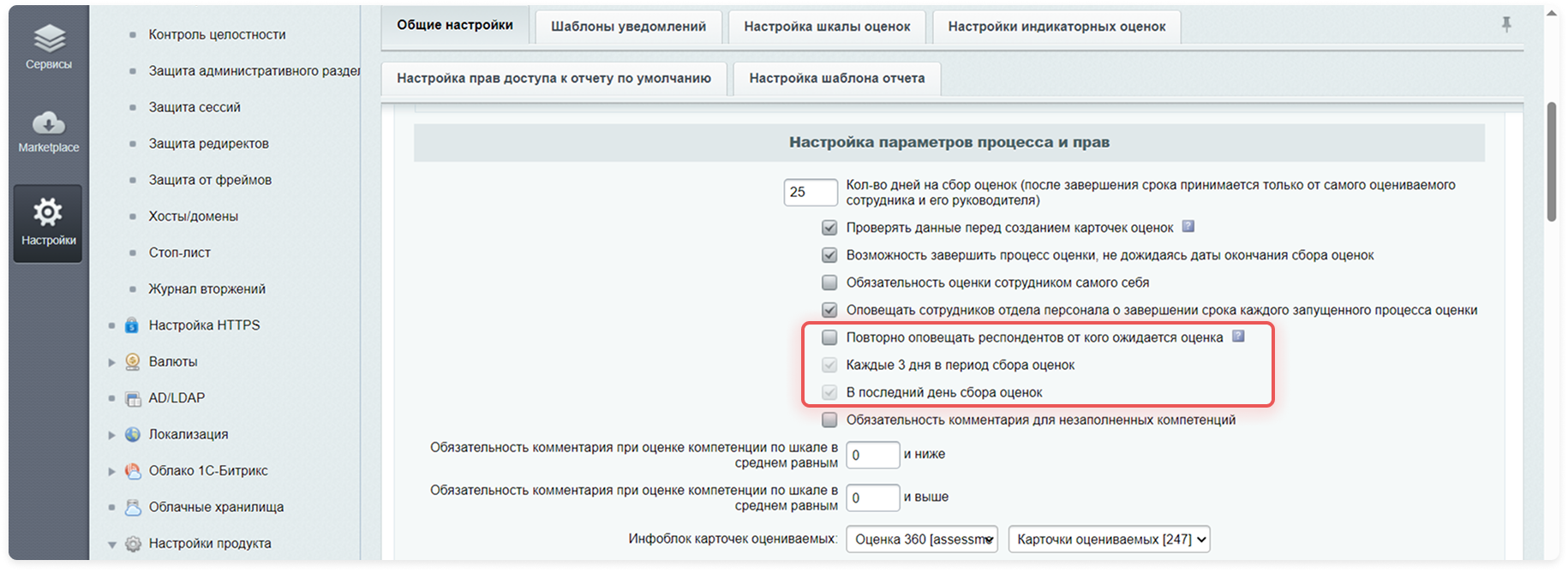Click the 'и ниже' threshold input field
The height and width of the screenshot is (572, 1568).
coord(873,455)
